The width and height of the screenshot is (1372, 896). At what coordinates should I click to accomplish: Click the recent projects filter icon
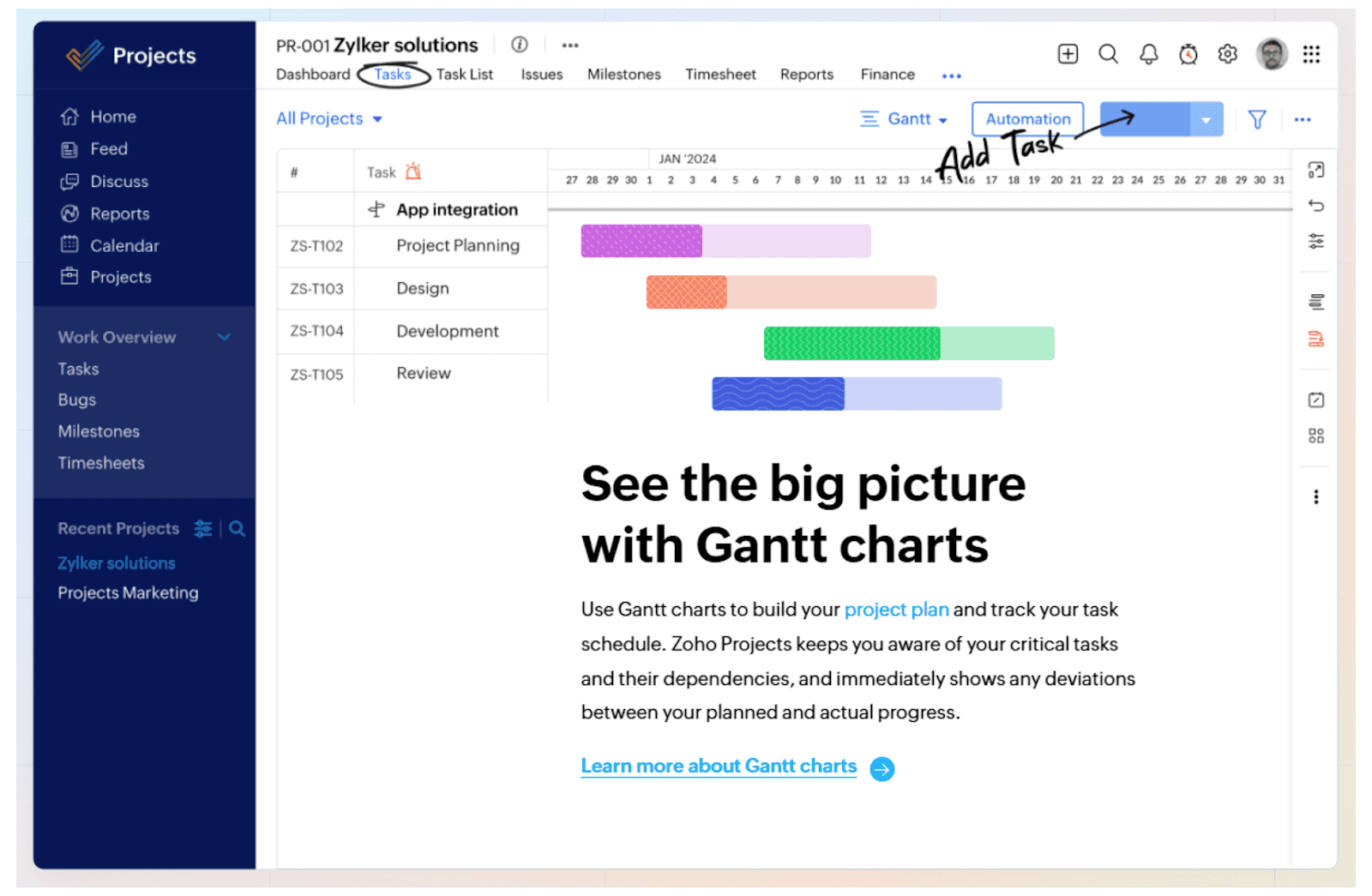(203, 529)
